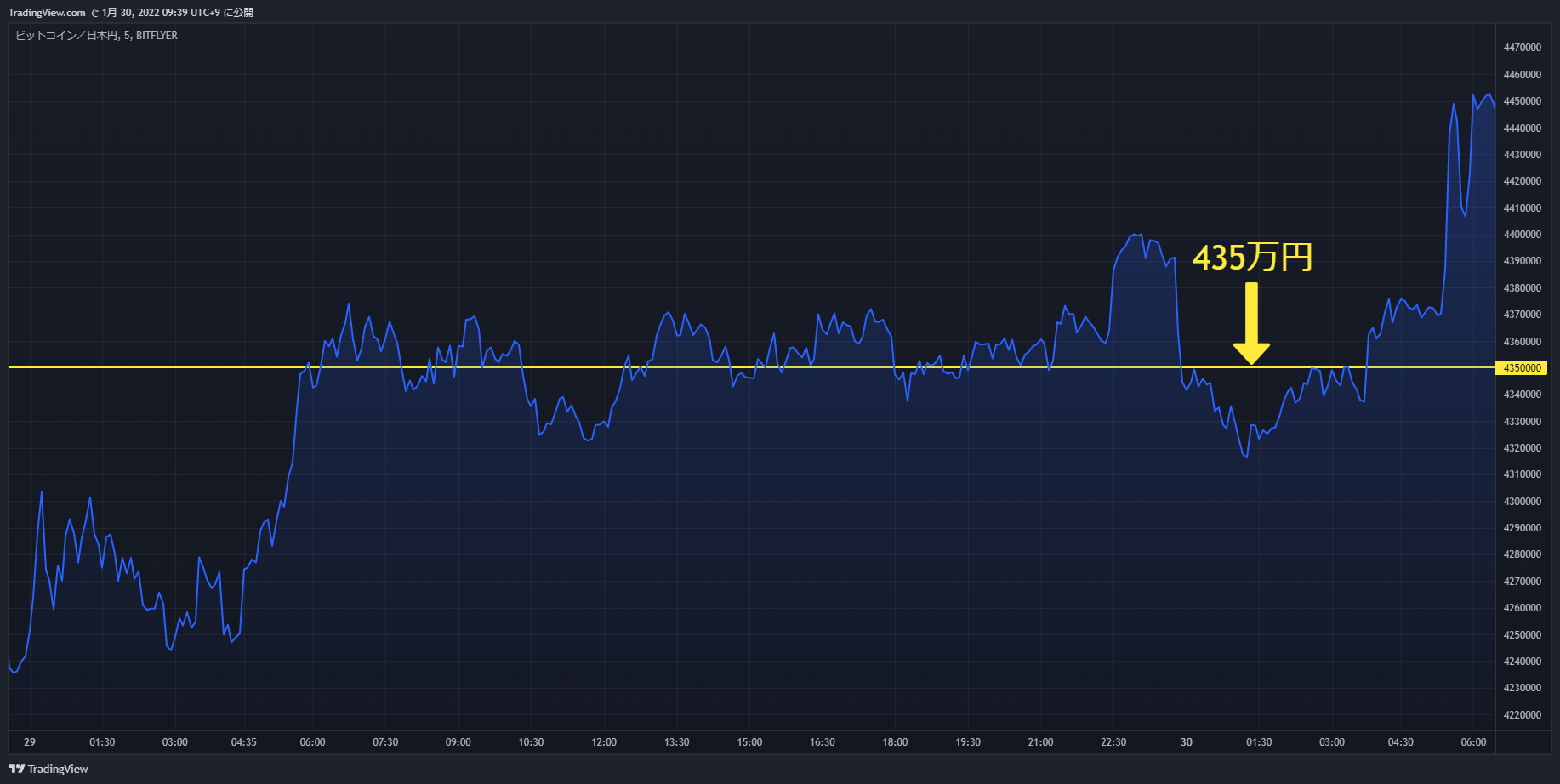This screenshot has width=1560, height=784.
Task: Click the 29 date label on time axis
Action: coord(30,742)
